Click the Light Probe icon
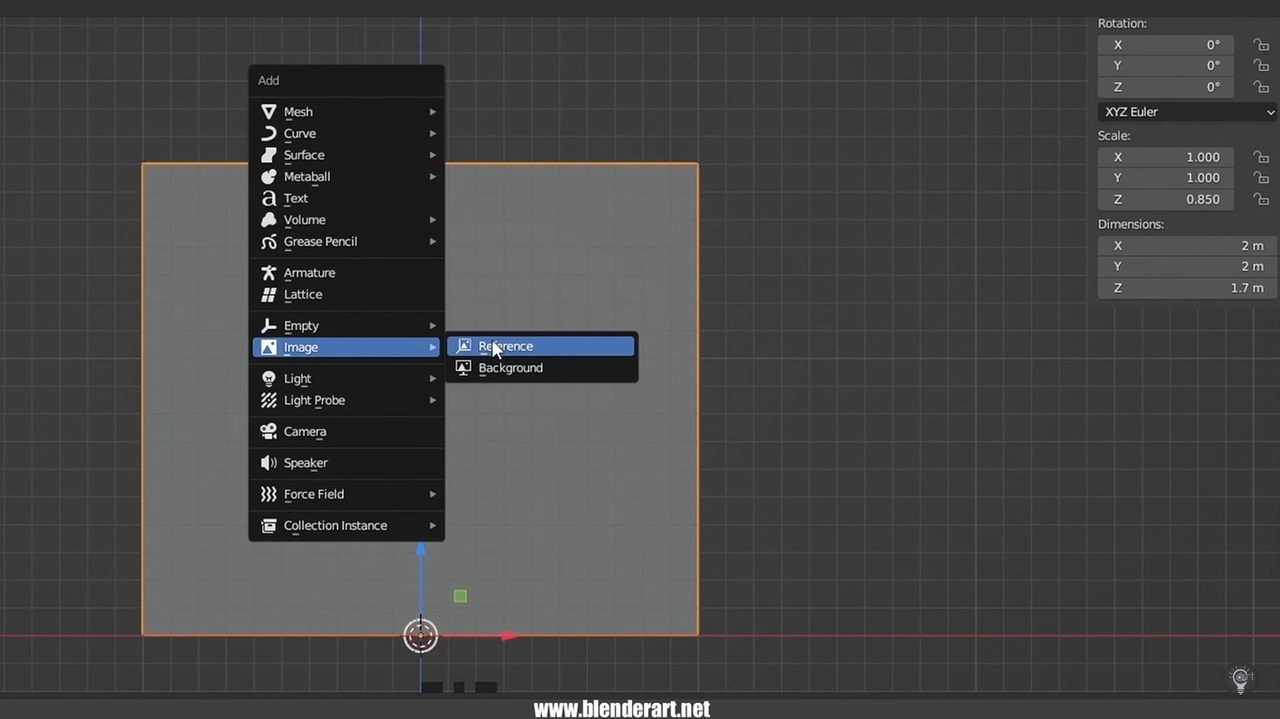 [x=268, y=400]
